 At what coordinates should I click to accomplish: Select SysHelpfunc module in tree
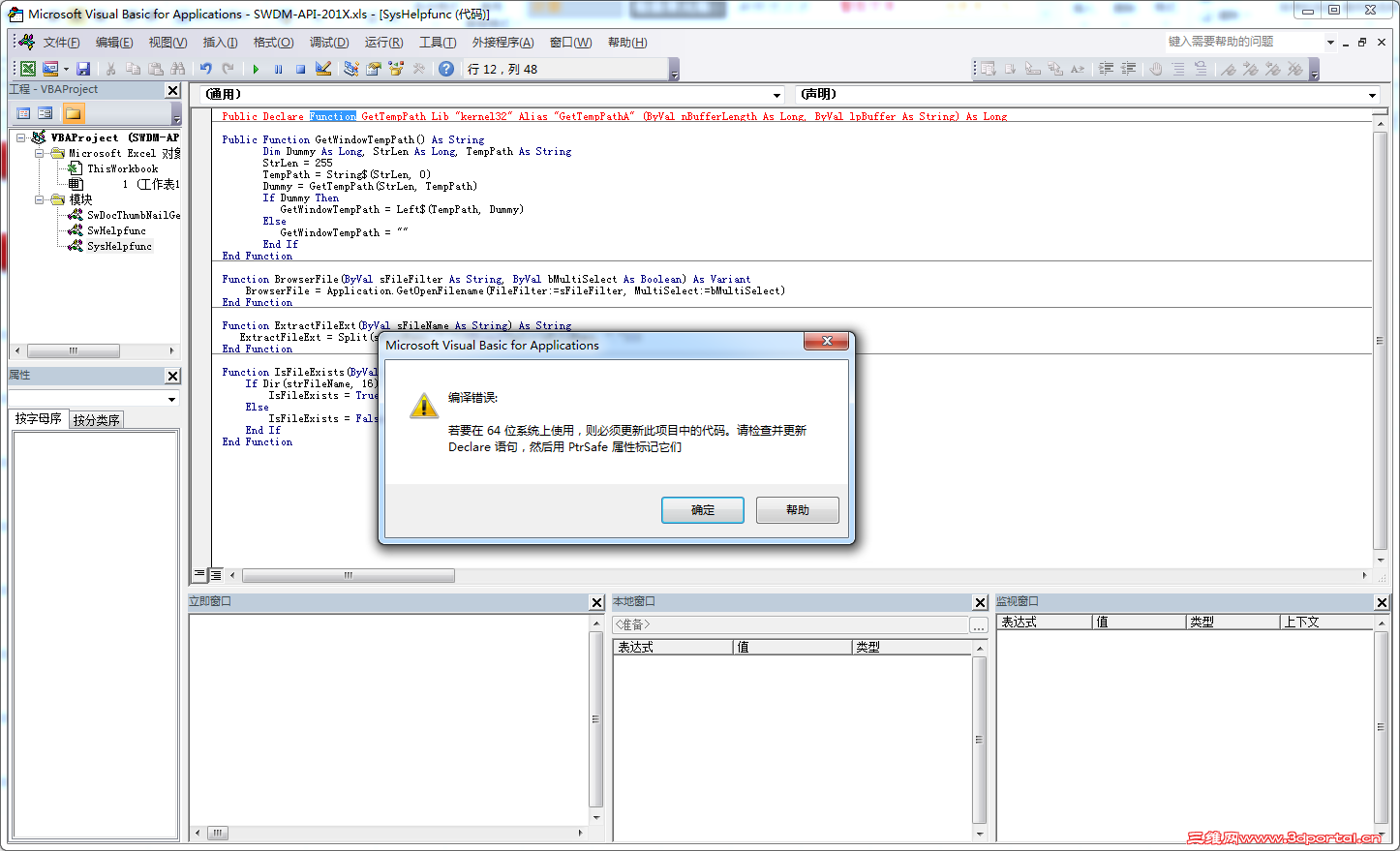coord(119,246)
